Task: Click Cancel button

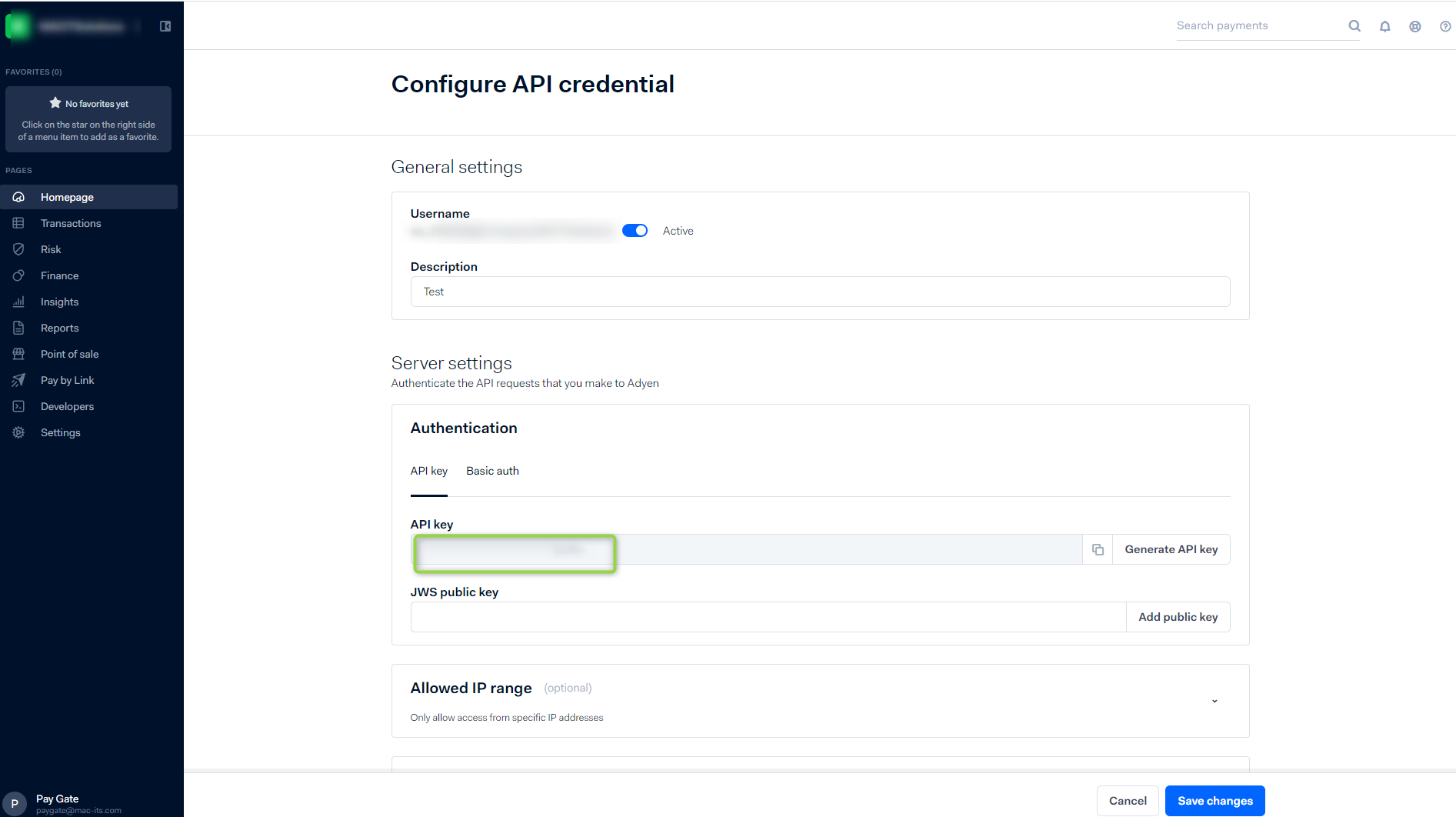Action: click(x=1128, y=801)
